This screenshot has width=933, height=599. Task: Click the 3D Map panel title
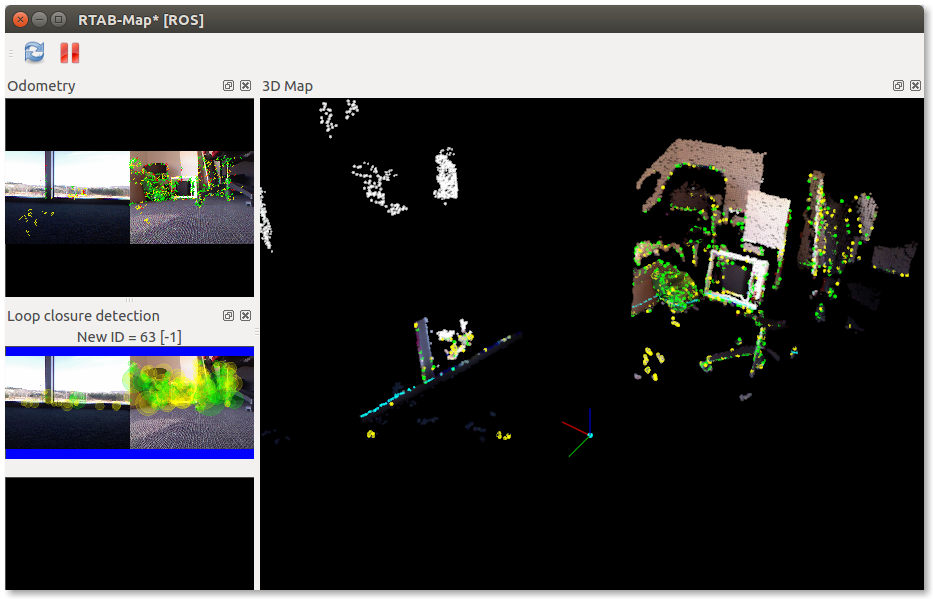tap(287, 86)
